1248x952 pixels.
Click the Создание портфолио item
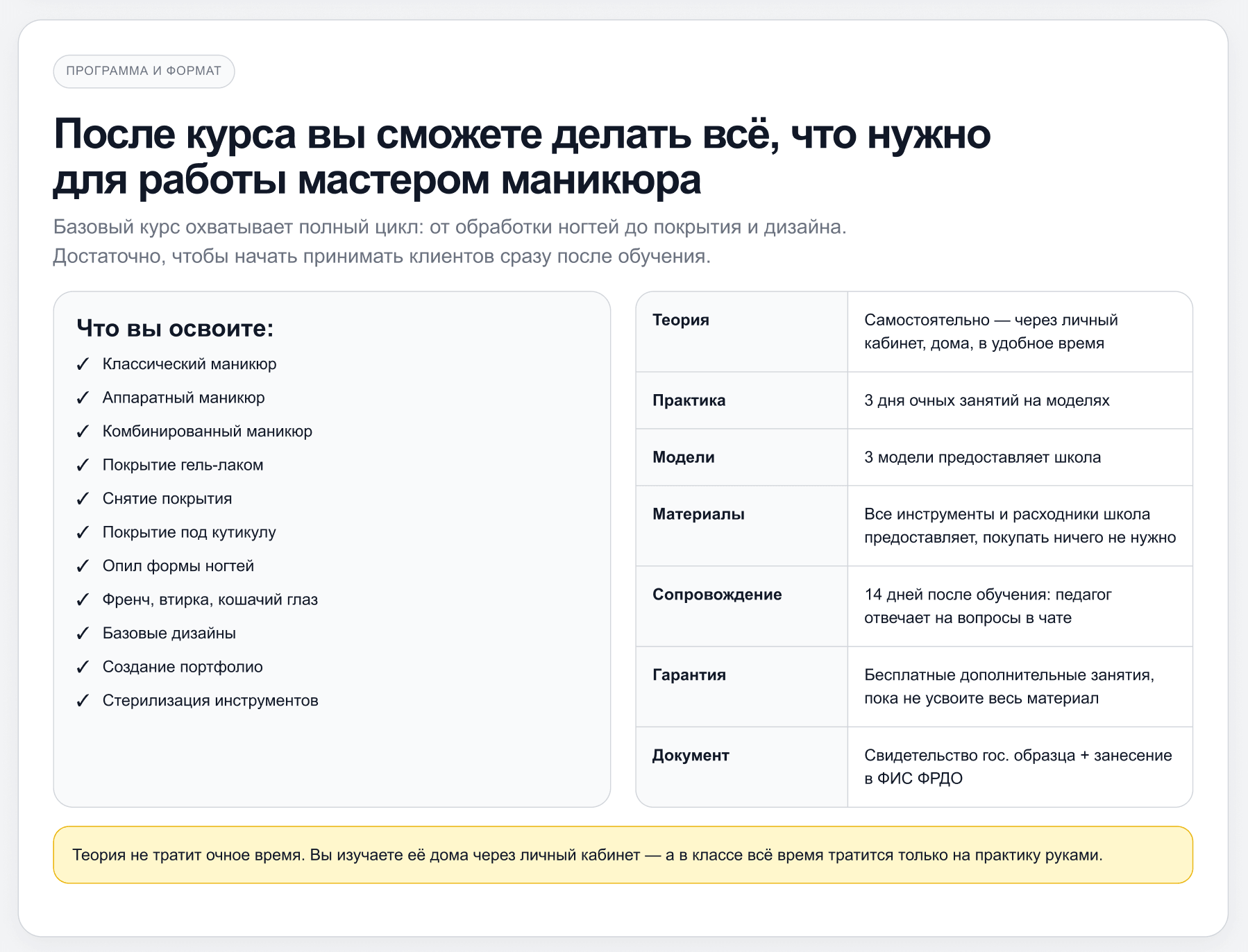tap(183, 667)
